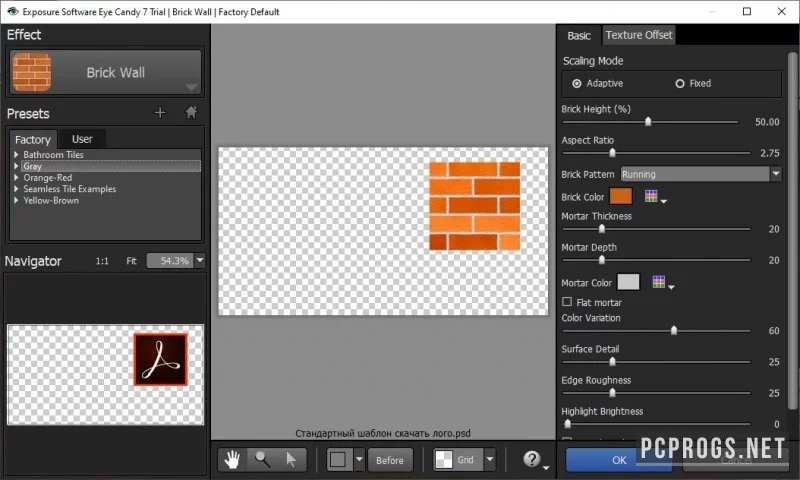Click the Mortar Thickness slider handle
The image size is (800, 480).
pos(602,229)
